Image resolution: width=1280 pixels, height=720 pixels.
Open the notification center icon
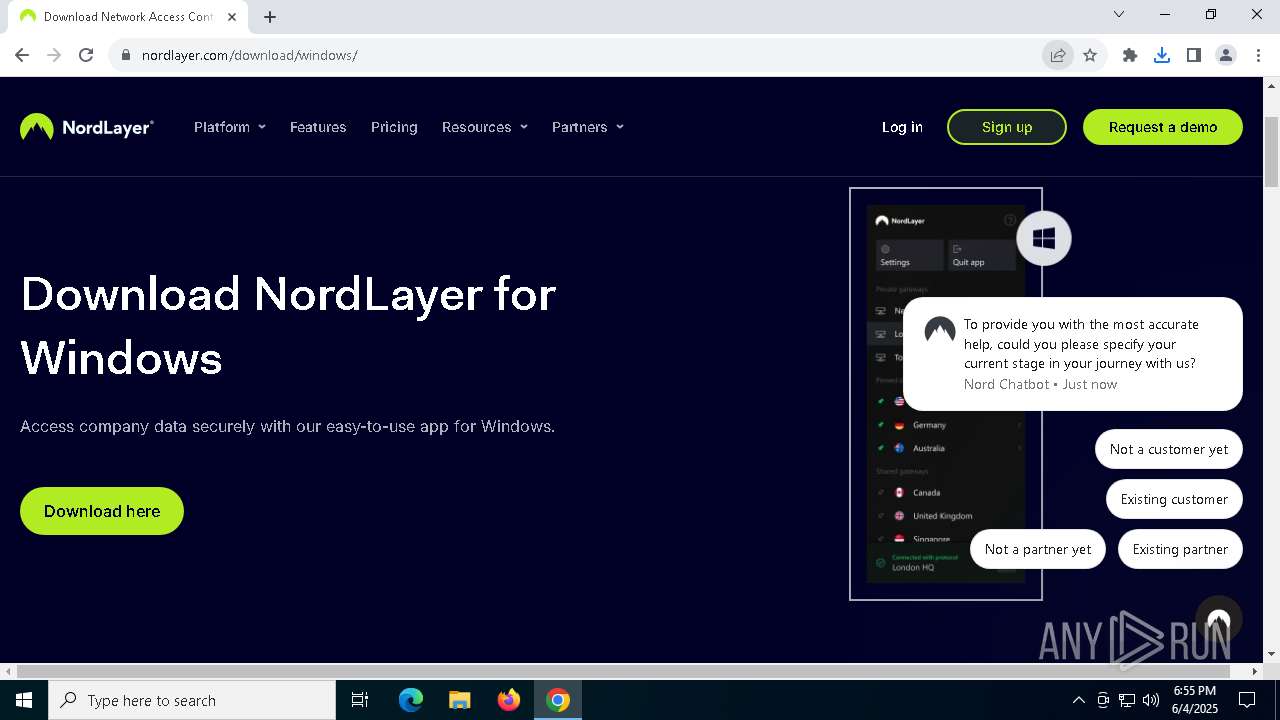coord(1247,700)
